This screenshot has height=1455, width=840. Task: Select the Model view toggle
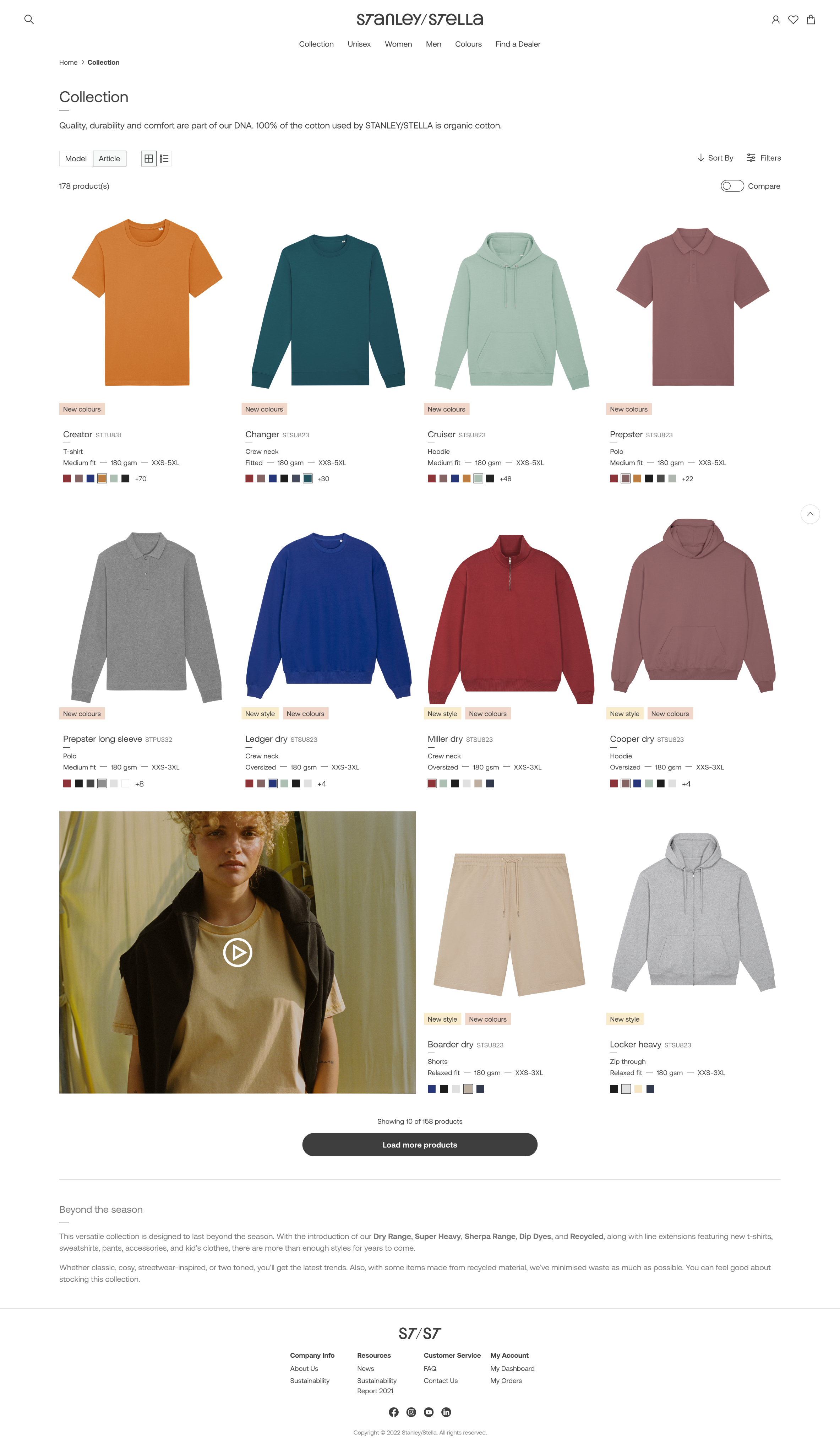click(76, 158)
